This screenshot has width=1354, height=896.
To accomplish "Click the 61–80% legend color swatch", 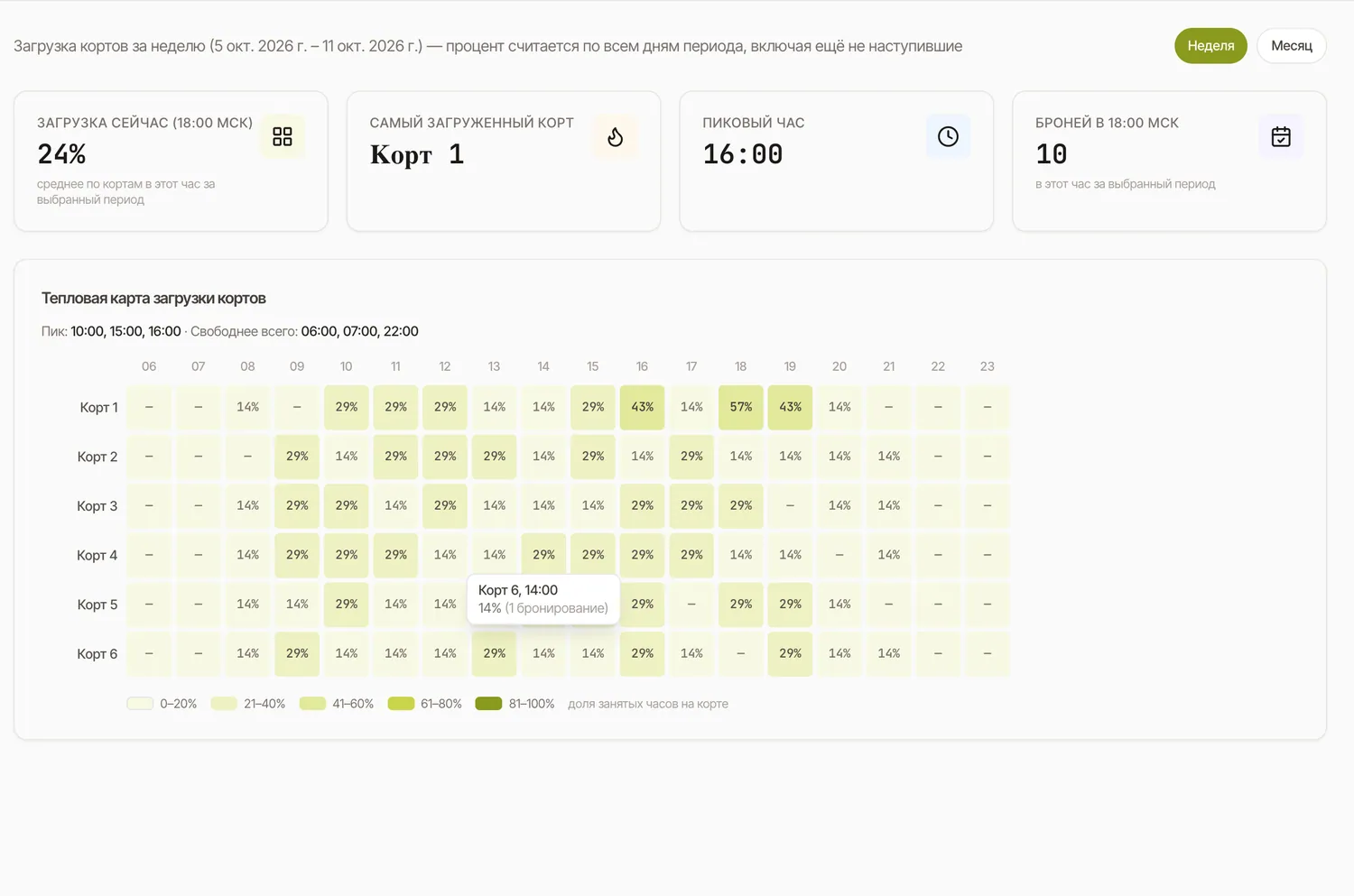I will click(401, 704).
